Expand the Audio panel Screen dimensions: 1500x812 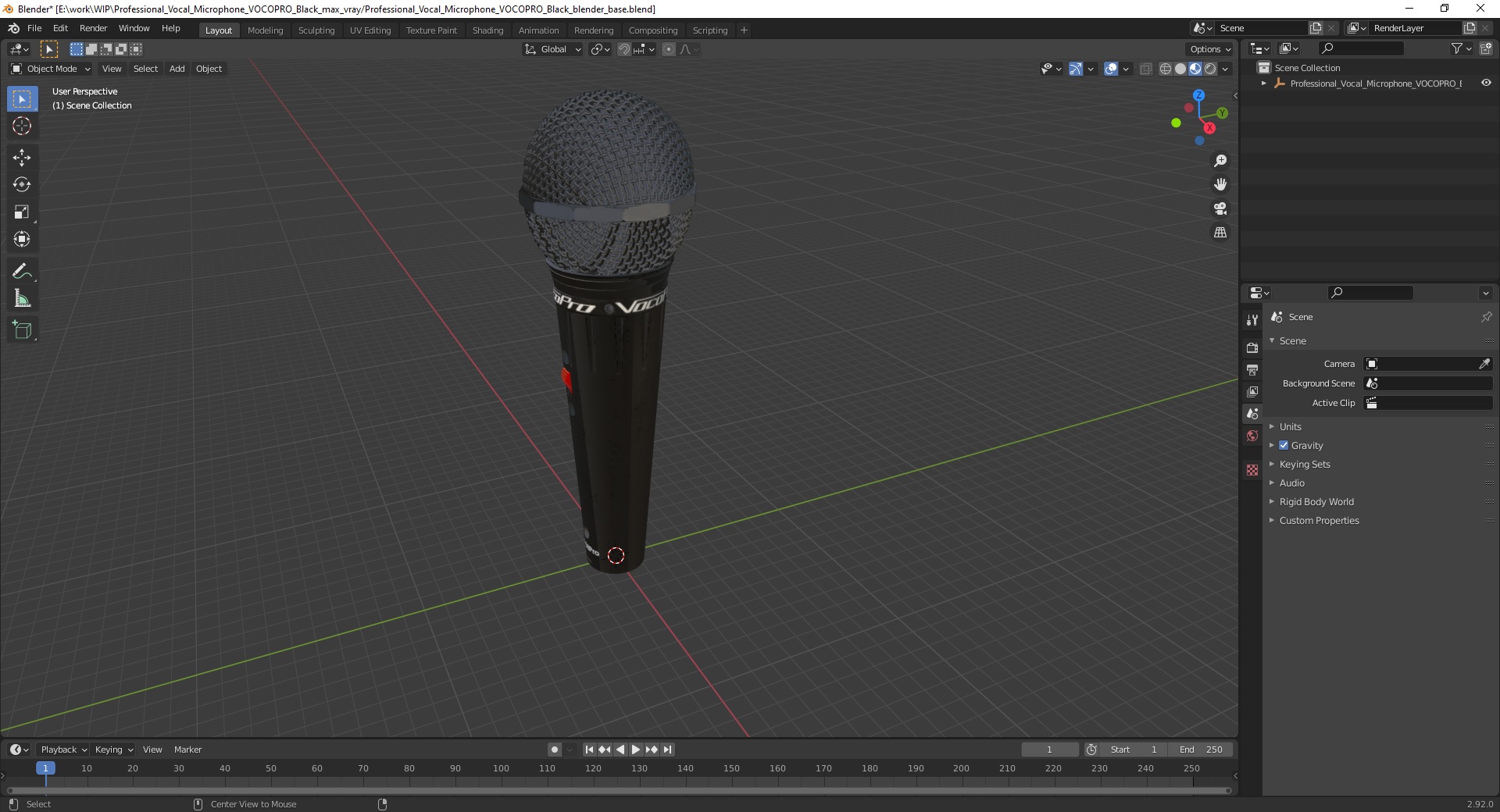coord(1292,483)
